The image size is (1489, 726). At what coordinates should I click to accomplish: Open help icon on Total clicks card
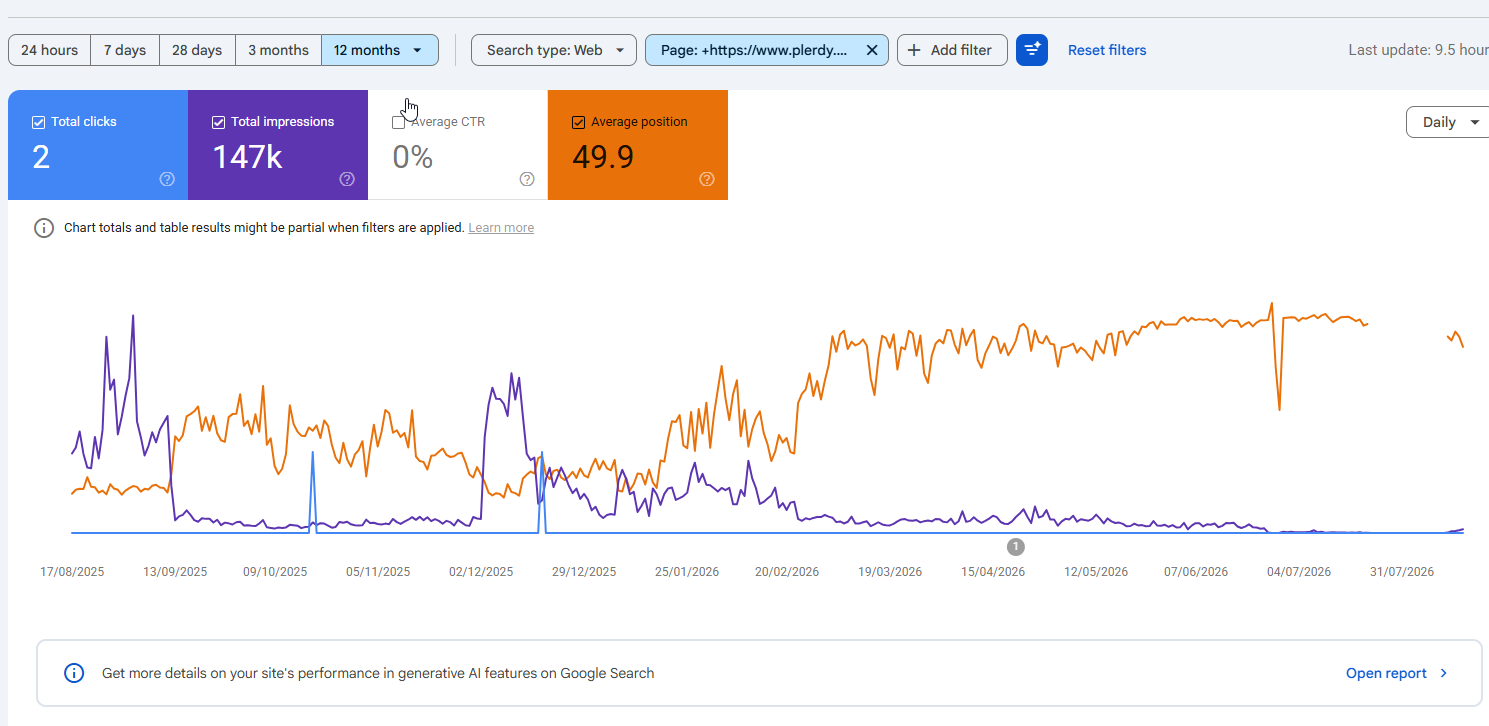[x=167, y=179]
